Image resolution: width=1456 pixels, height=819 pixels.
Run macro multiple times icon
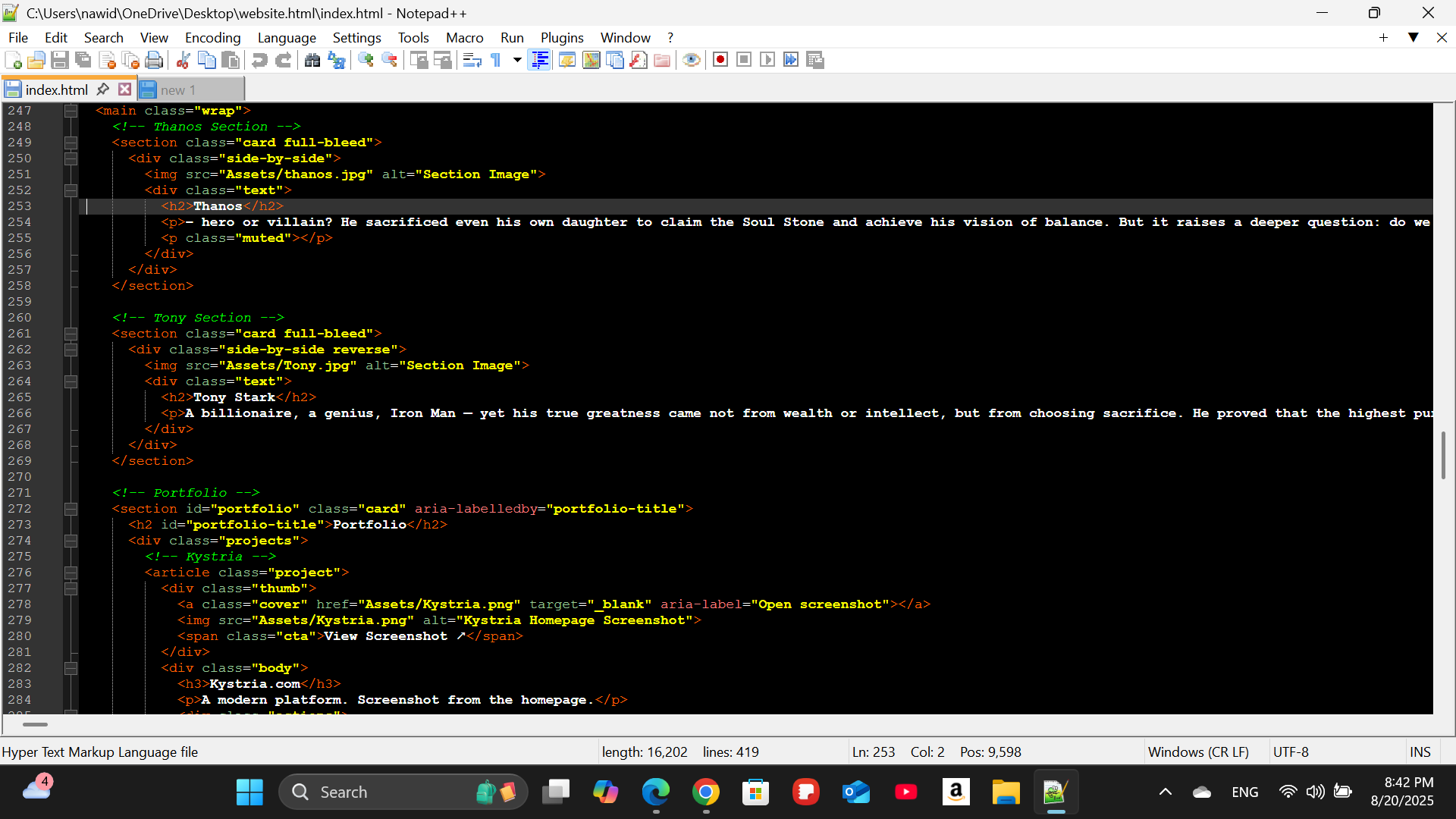(791, 60)
